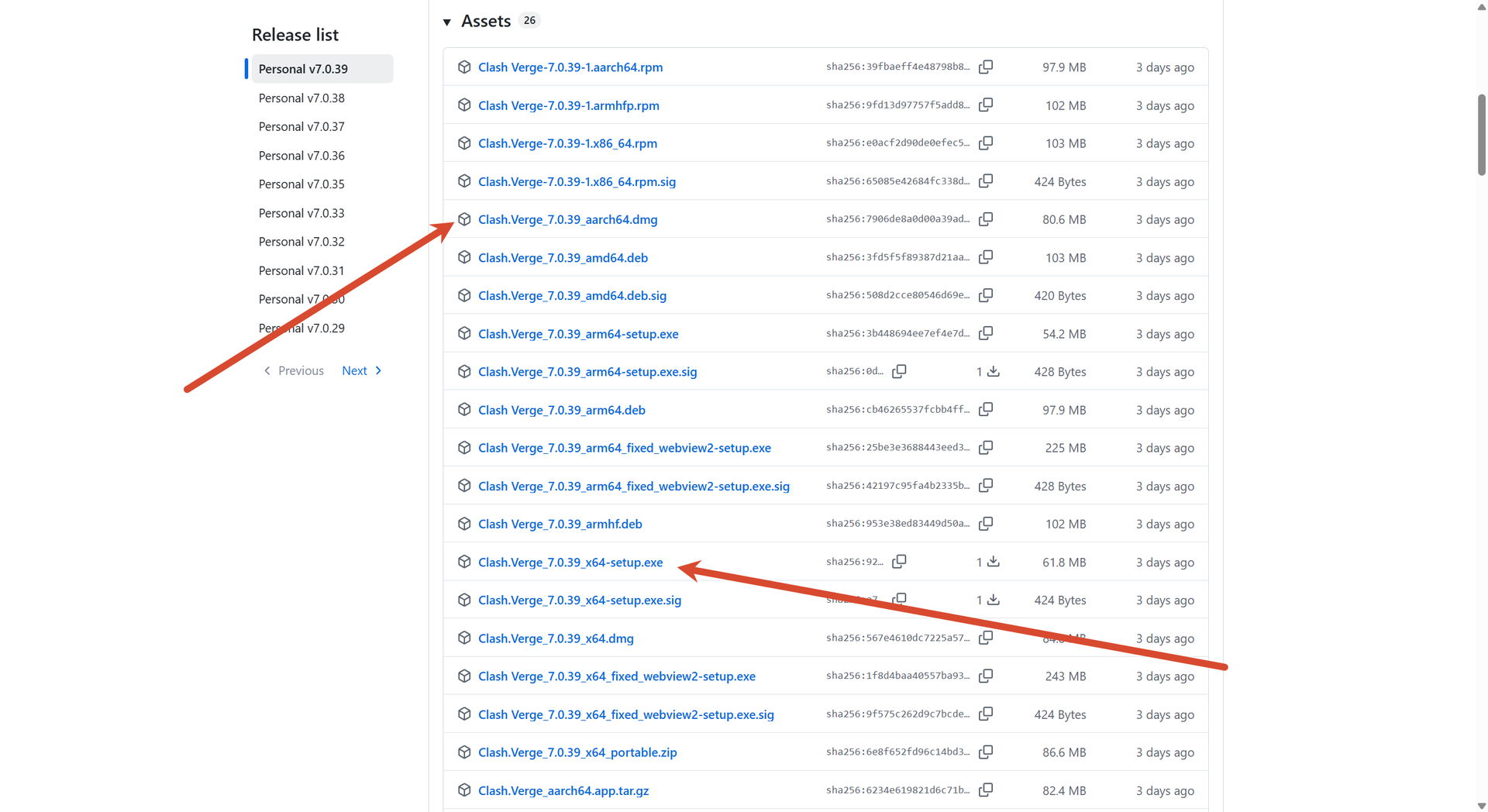This screenshot has height=812, width=1488.
Task: Click the scrollbar down arrow
Action: pos(1482,806)
